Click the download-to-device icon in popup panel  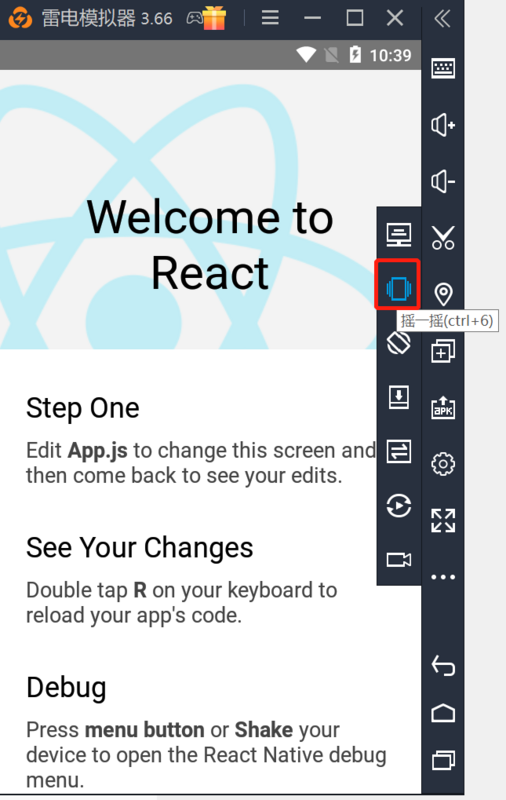pos(398,397)
